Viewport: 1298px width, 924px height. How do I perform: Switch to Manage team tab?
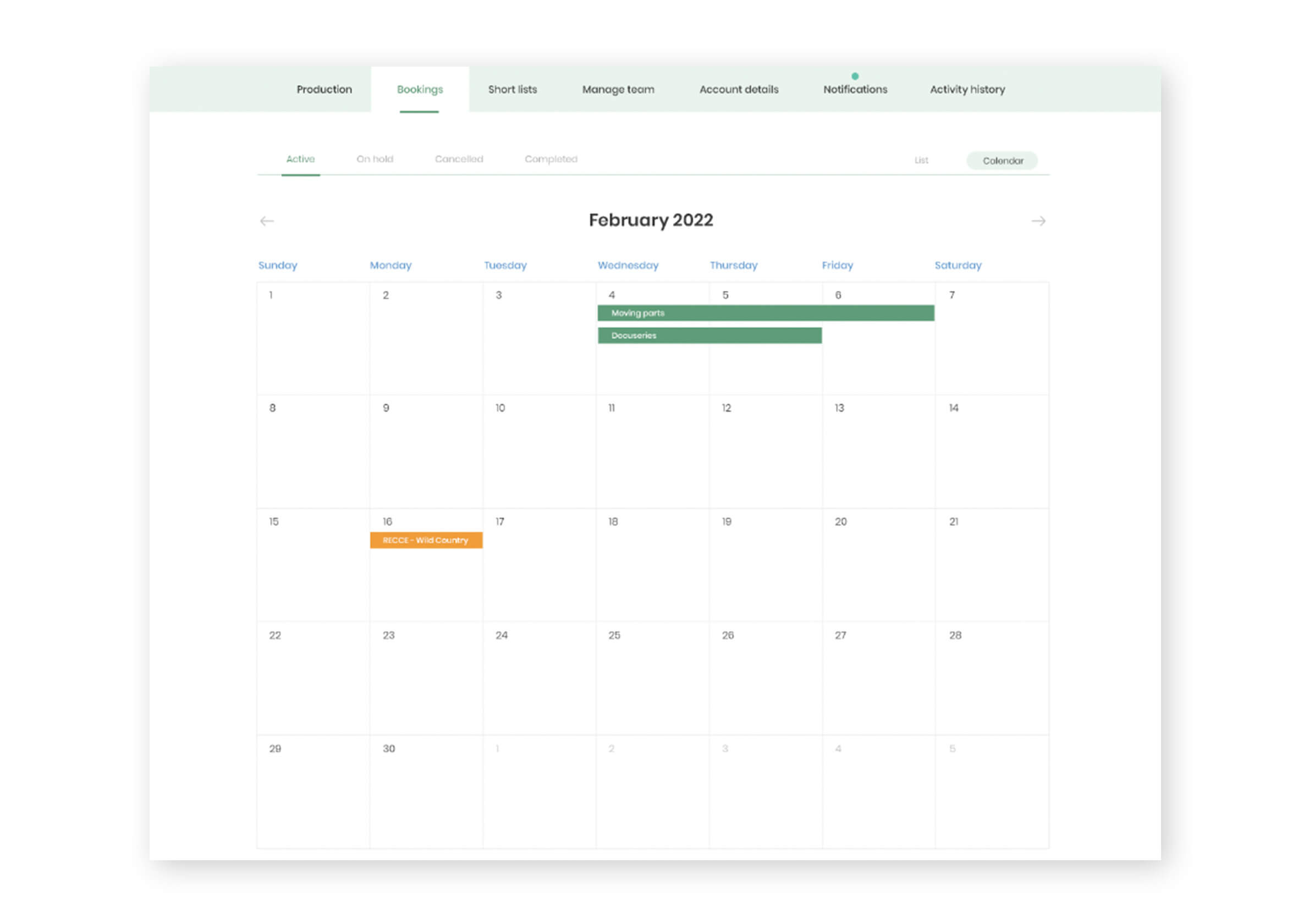tap(618, 89)
